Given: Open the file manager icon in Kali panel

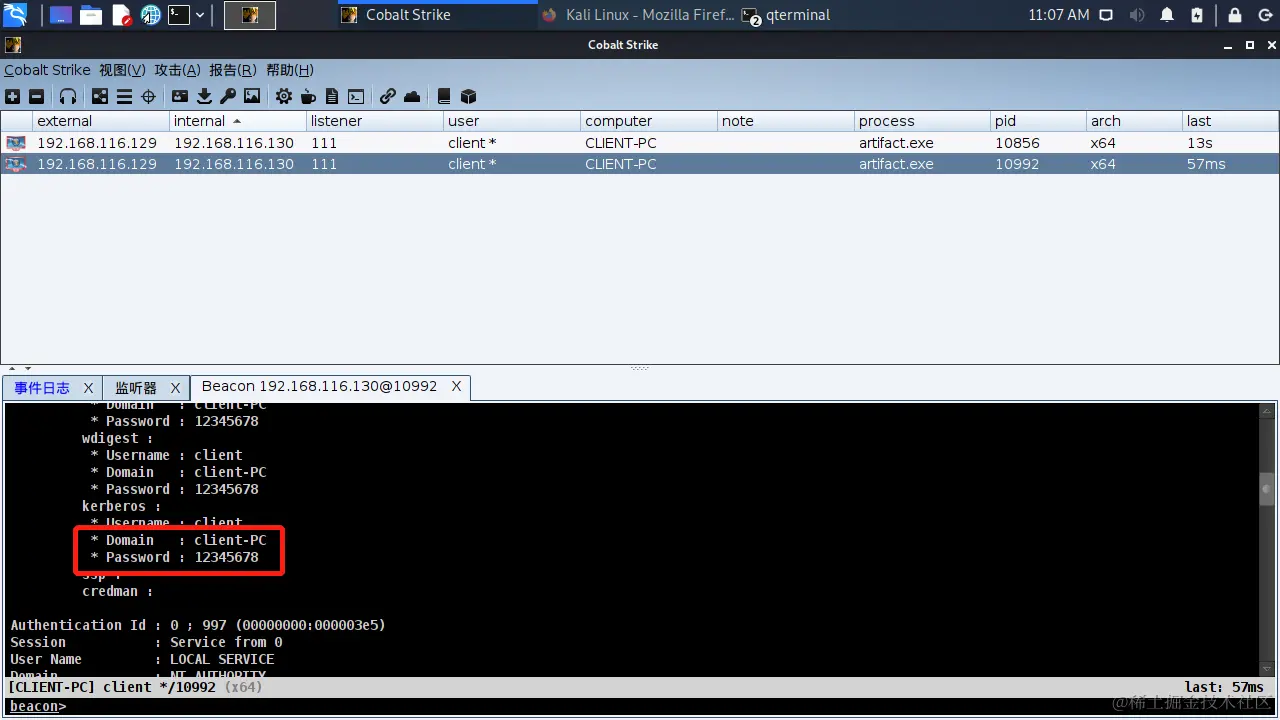Looking at the screenshot, I should 91,15.
